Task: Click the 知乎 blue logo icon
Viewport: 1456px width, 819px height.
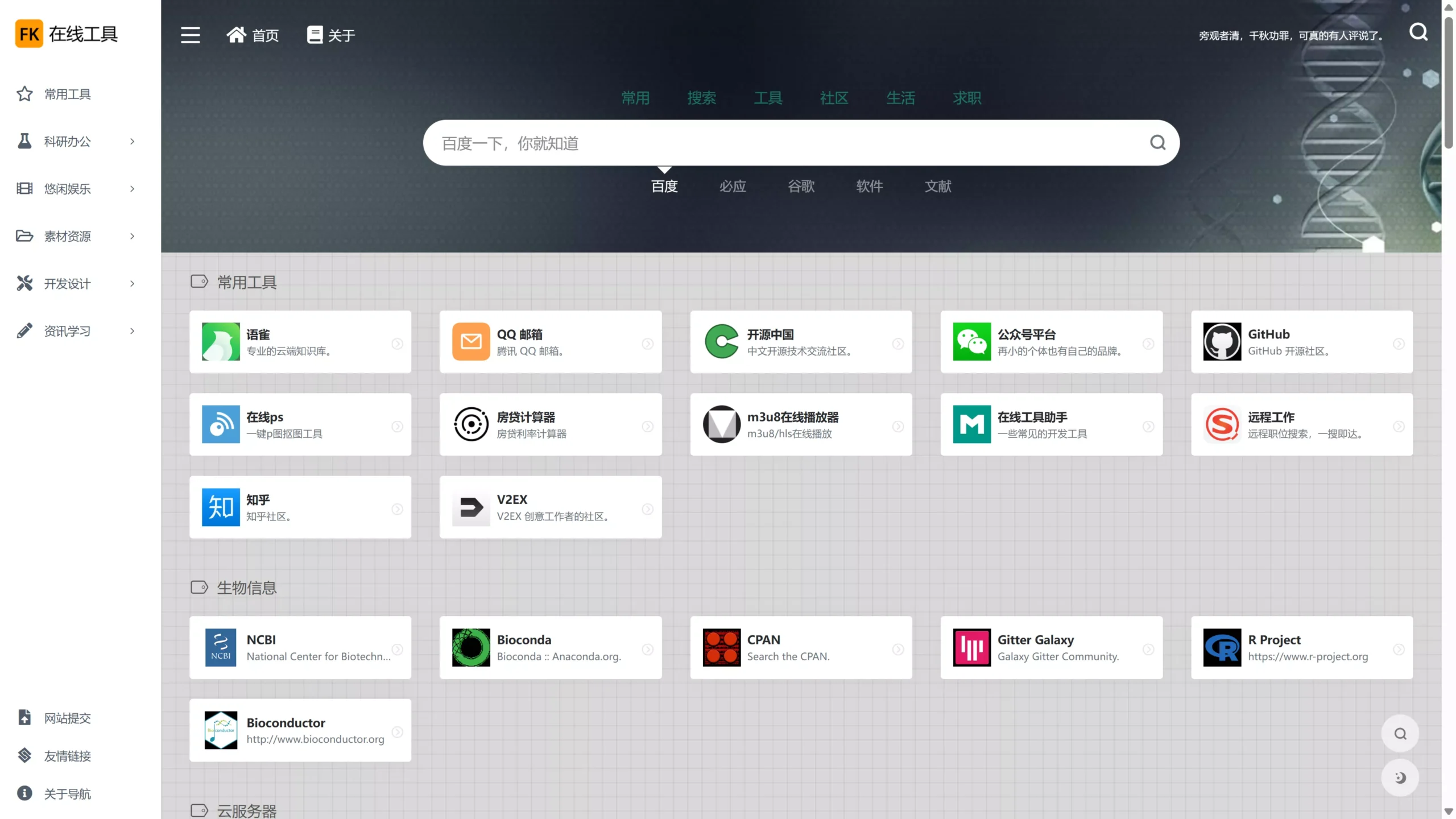Action: (221, 507)
